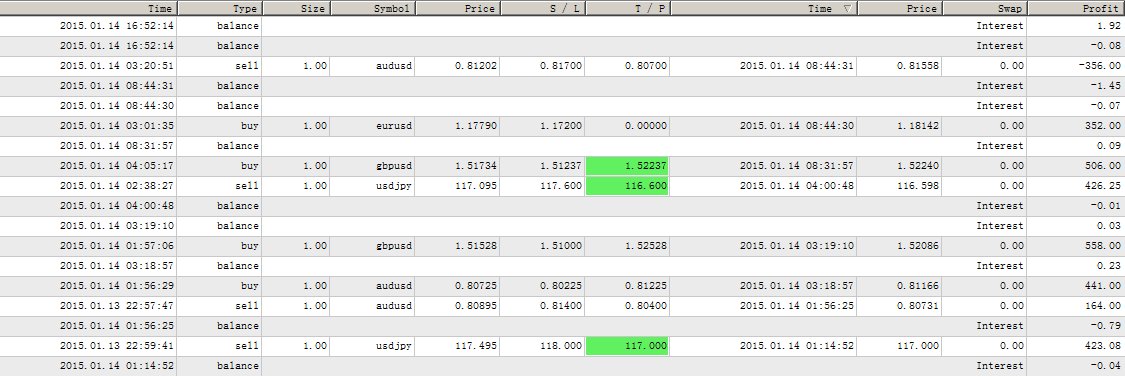This screenshot has height=376, width=1125.
Task: Sort by the Swap column header
Action: pyautogui.click(x=984, y=9)
